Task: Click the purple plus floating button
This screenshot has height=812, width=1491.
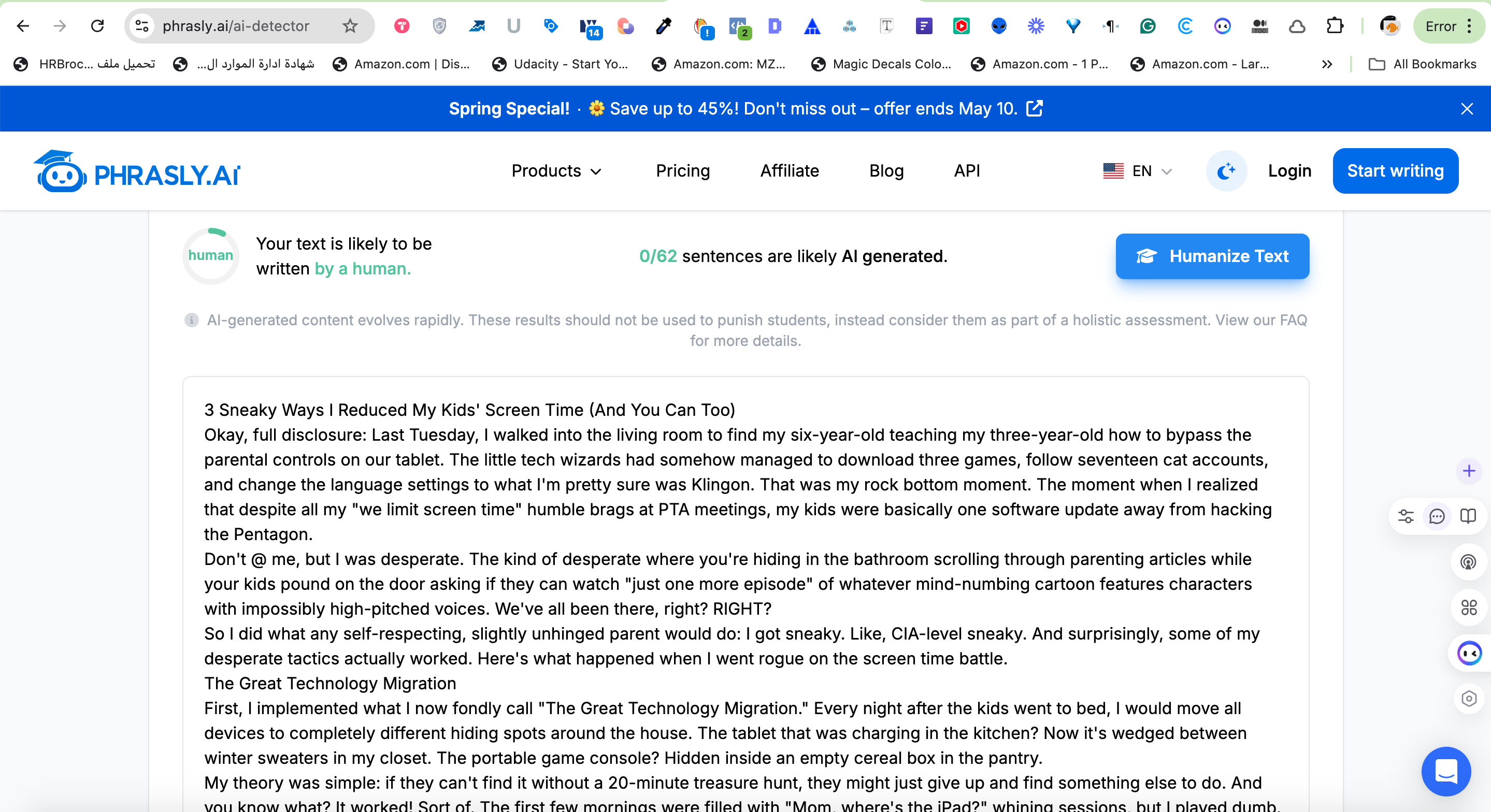Action: tap(1468, 471)
